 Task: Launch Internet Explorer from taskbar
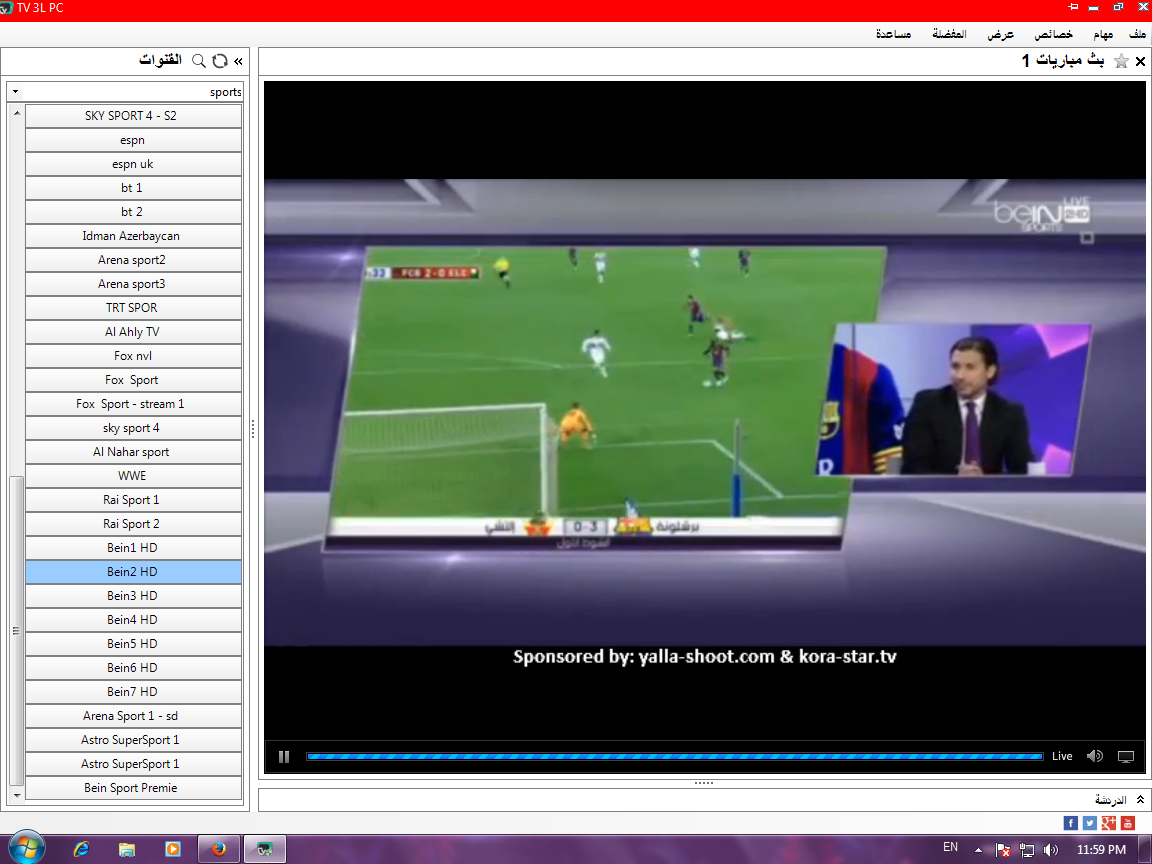pyautogui.click(x=82, y=849)
